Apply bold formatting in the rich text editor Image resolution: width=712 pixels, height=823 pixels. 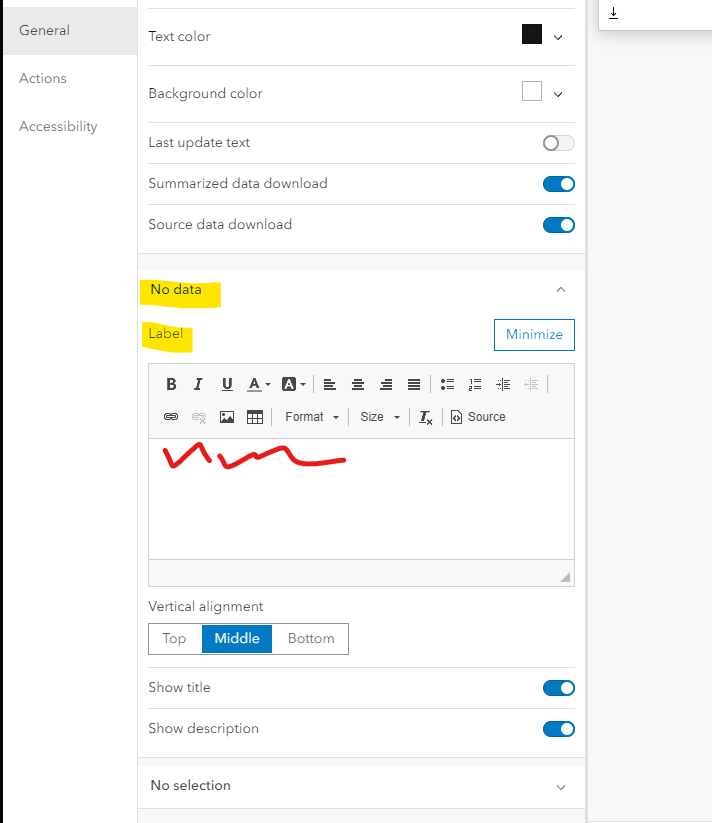pos(171,384)
